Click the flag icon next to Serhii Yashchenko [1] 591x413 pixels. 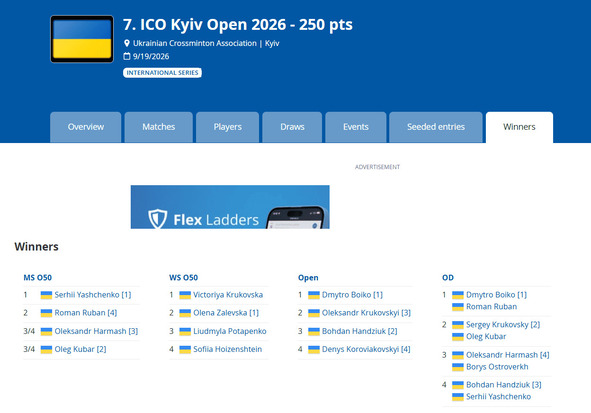click(x=46, y=295)
